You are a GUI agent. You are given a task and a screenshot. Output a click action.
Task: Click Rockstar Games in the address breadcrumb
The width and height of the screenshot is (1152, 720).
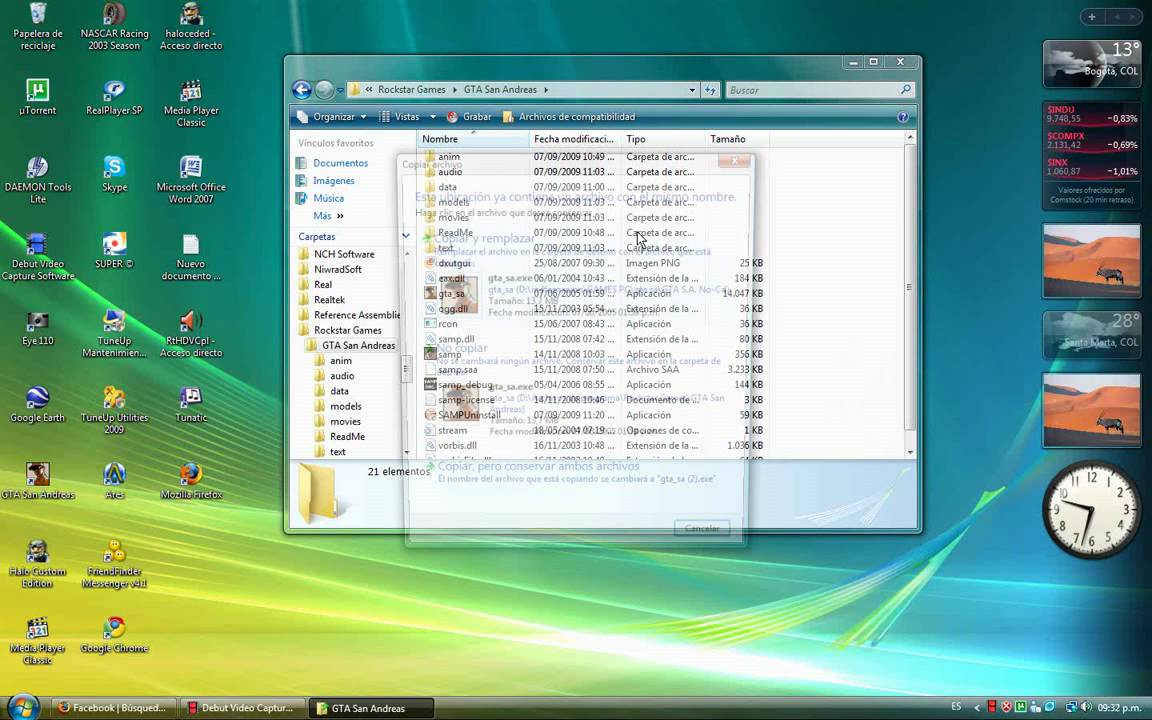point(411,90)
